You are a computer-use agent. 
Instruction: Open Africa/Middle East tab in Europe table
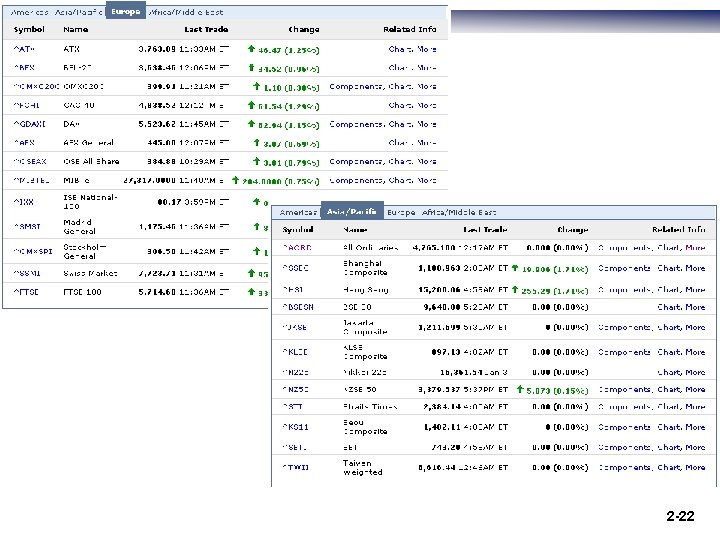(x=186, y=12)
